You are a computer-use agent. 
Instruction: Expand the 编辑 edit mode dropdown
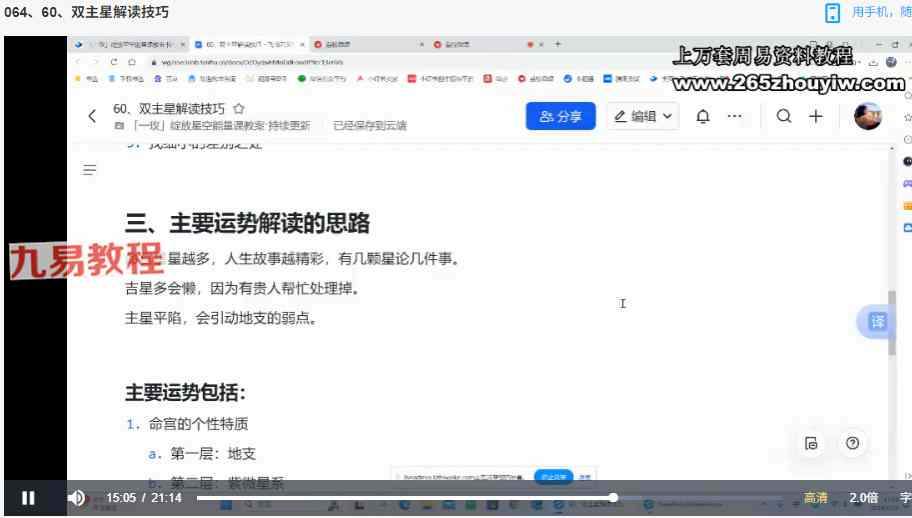(644, 116)
